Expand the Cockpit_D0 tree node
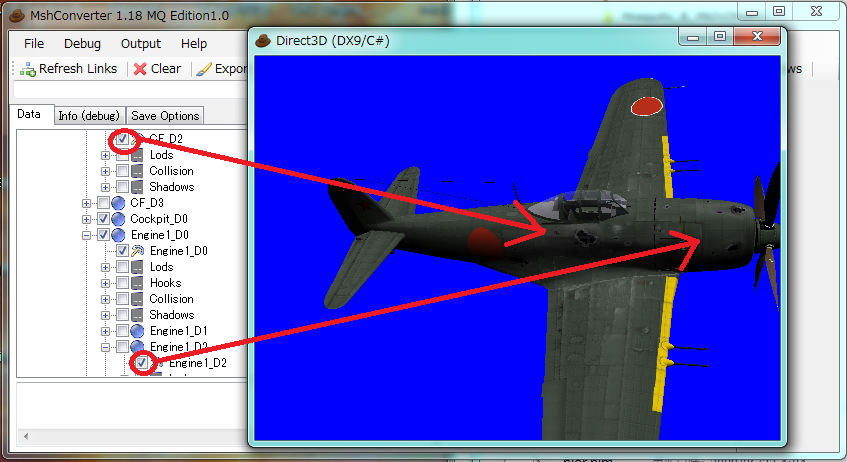Screen dimensions: 847x462 tap(86, 219)
